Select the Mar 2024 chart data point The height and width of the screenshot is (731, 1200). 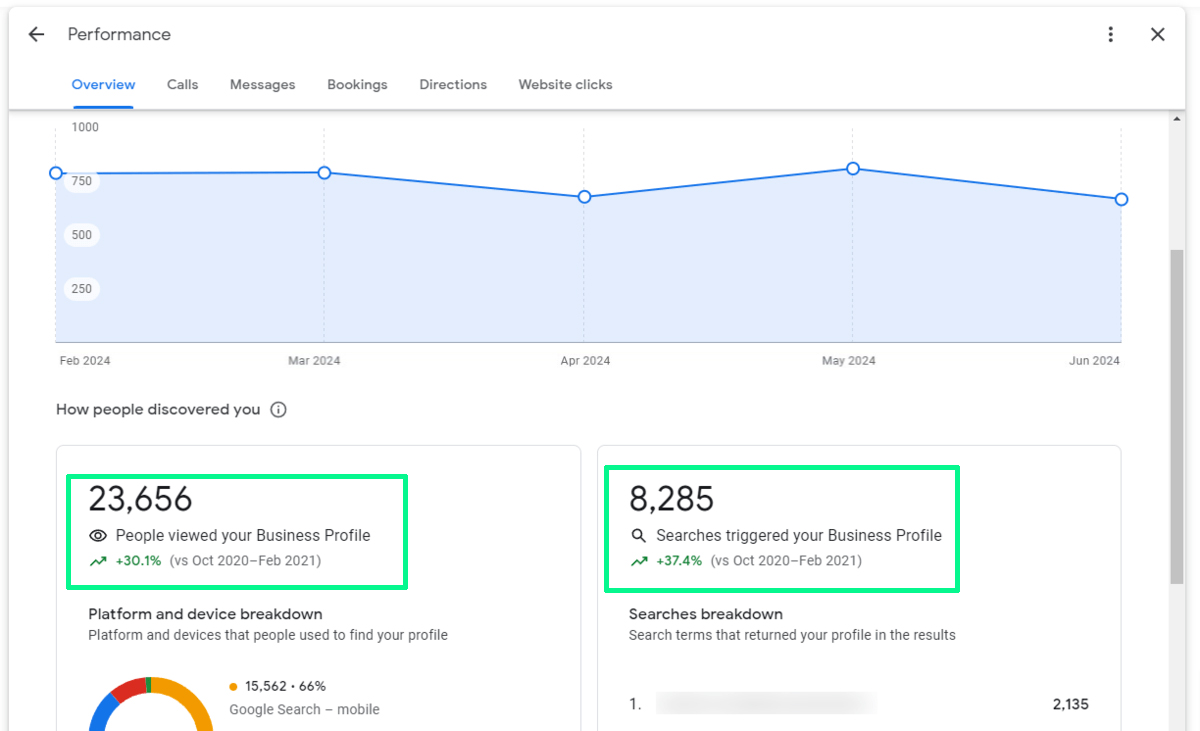coord(324,173)
